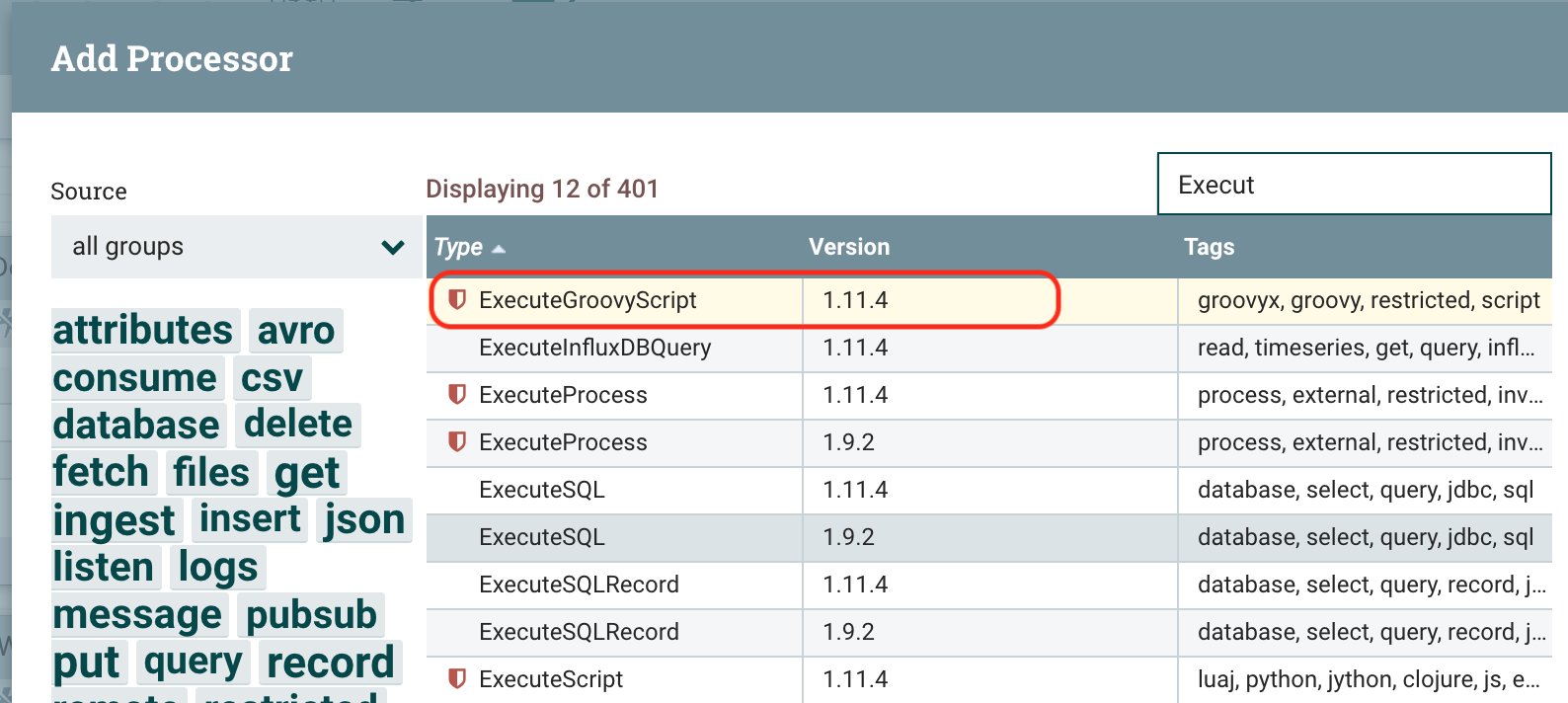Filter processors by the 'avro' tag
1568x703 pixels.
click(x=295, y=330)
